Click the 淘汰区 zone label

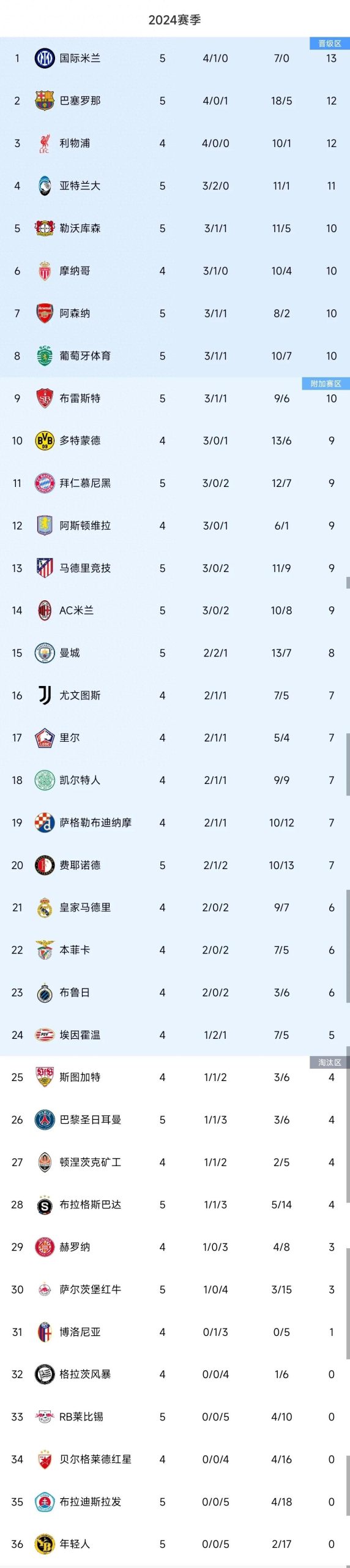coord(330,1062)
